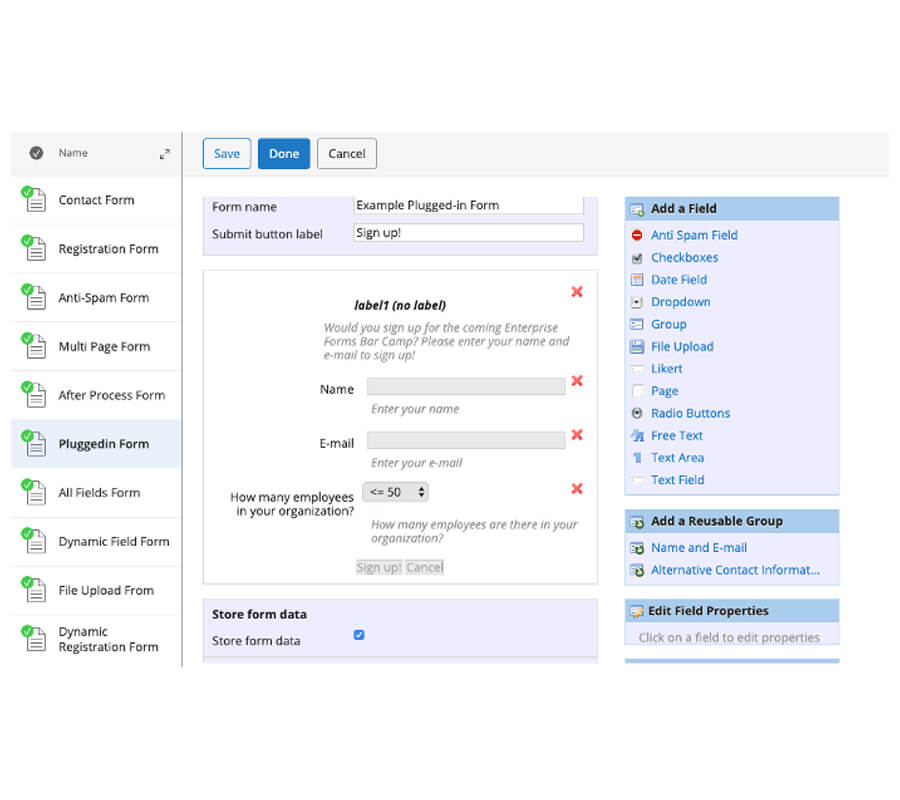Image resolution: width=900 pixels, height=800 pixels.
Task: Click the Anti-Spam Form document icon
Action: (34, 297)
